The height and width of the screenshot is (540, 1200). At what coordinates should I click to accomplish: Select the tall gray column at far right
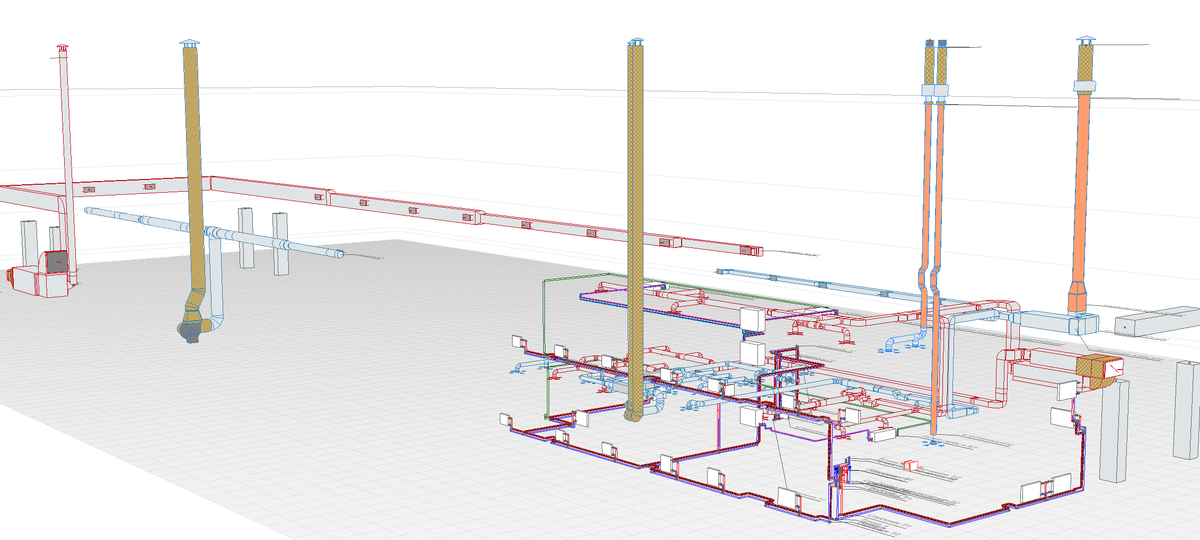tap(1188, 410)
